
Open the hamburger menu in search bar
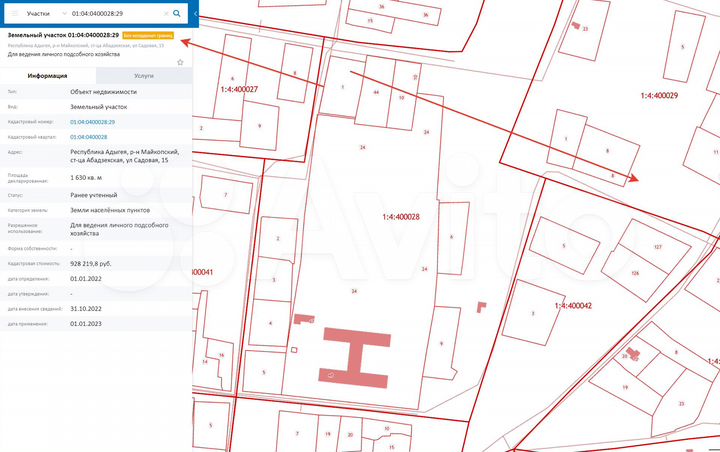(13, 14)
